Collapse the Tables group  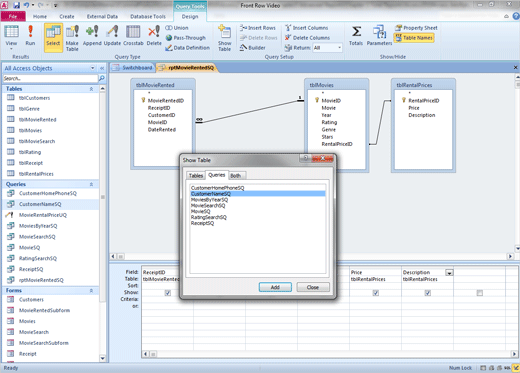point(91,89)
